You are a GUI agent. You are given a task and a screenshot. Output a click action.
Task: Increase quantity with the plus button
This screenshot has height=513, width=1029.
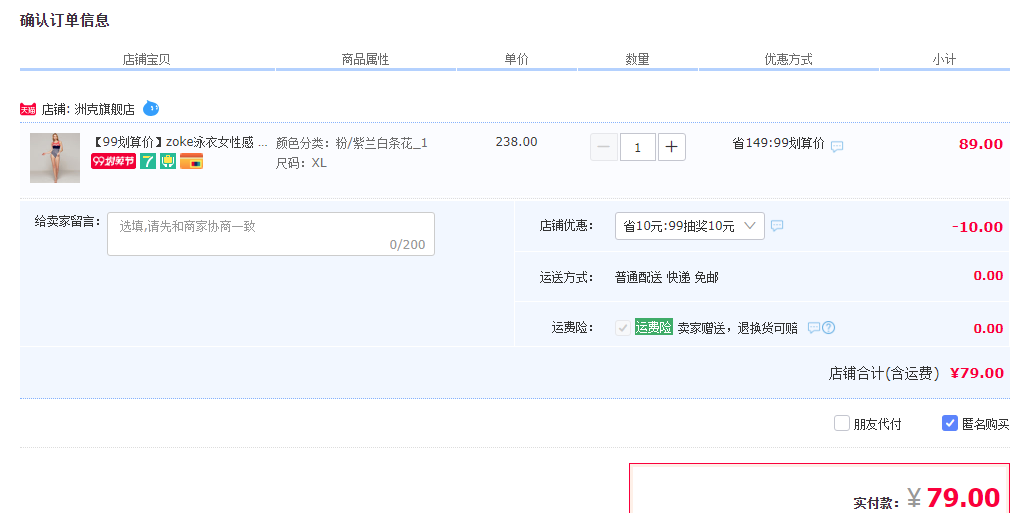coord(671,147)
